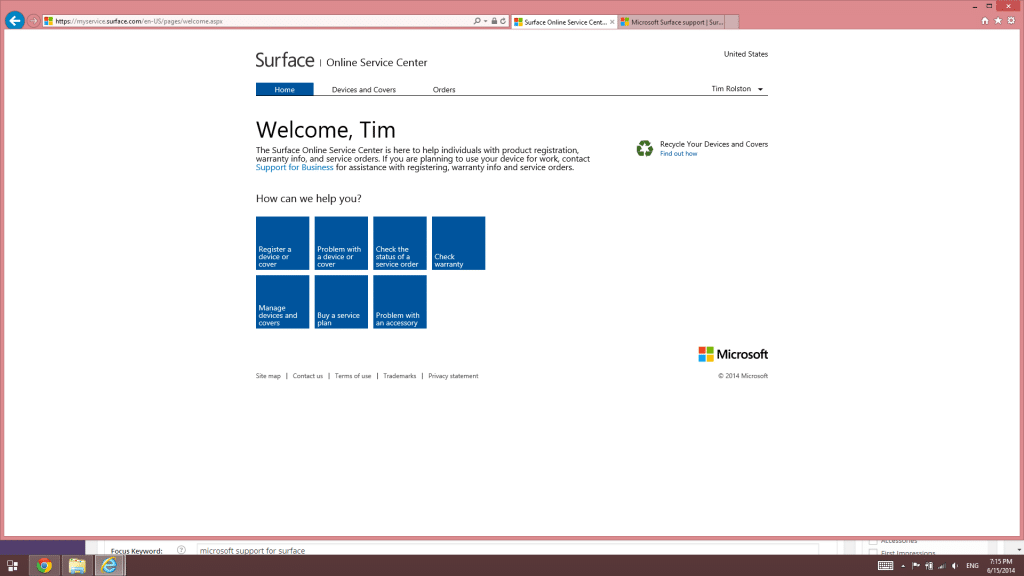Click the Online Service Center title text
Image resolution: width=1024 pixels, height=576 pixels.
point(377,63)
